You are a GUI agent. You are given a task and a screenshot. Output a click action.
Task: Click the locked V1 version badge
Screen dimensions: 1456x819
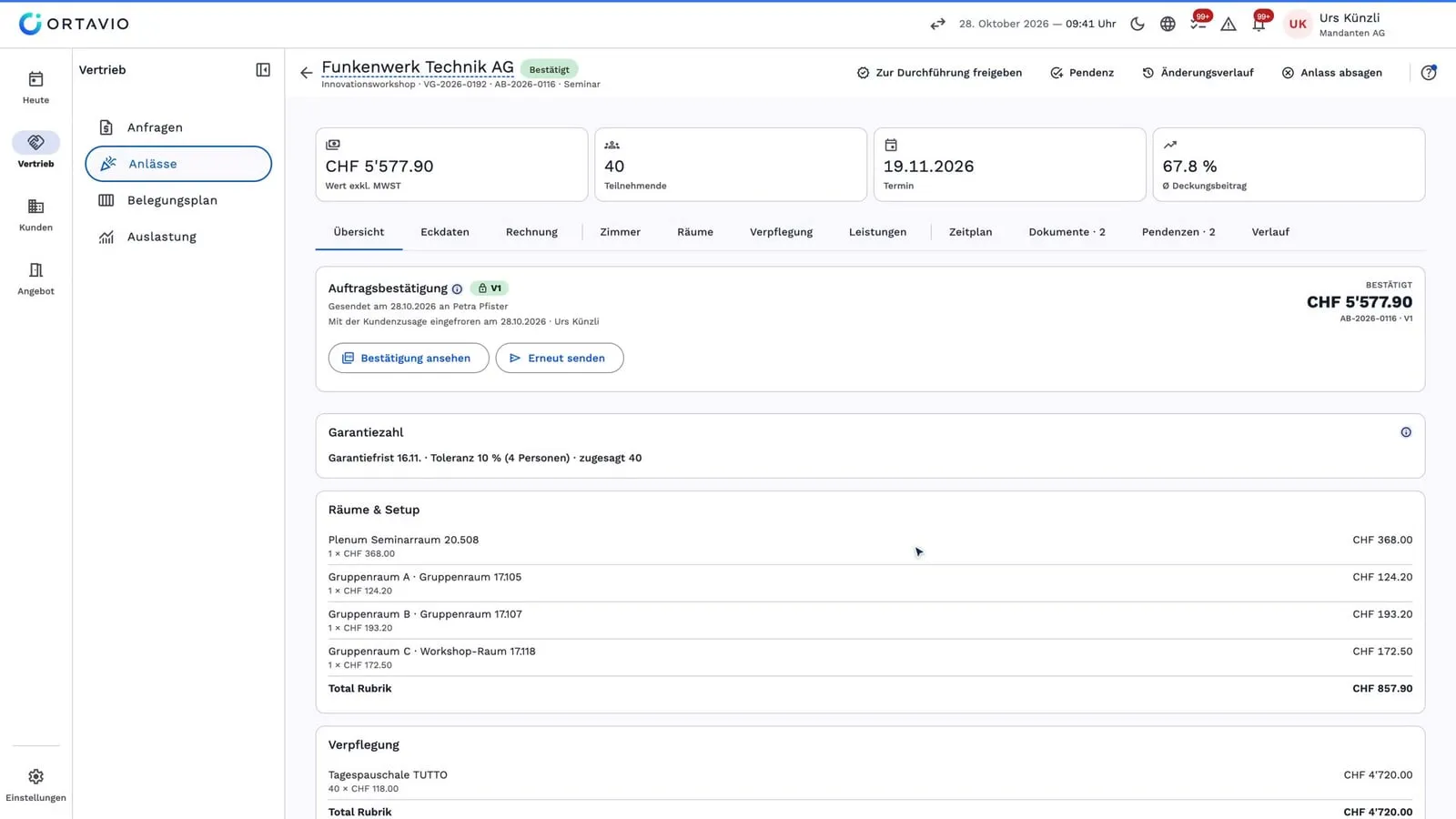click(x=490, y=288)
